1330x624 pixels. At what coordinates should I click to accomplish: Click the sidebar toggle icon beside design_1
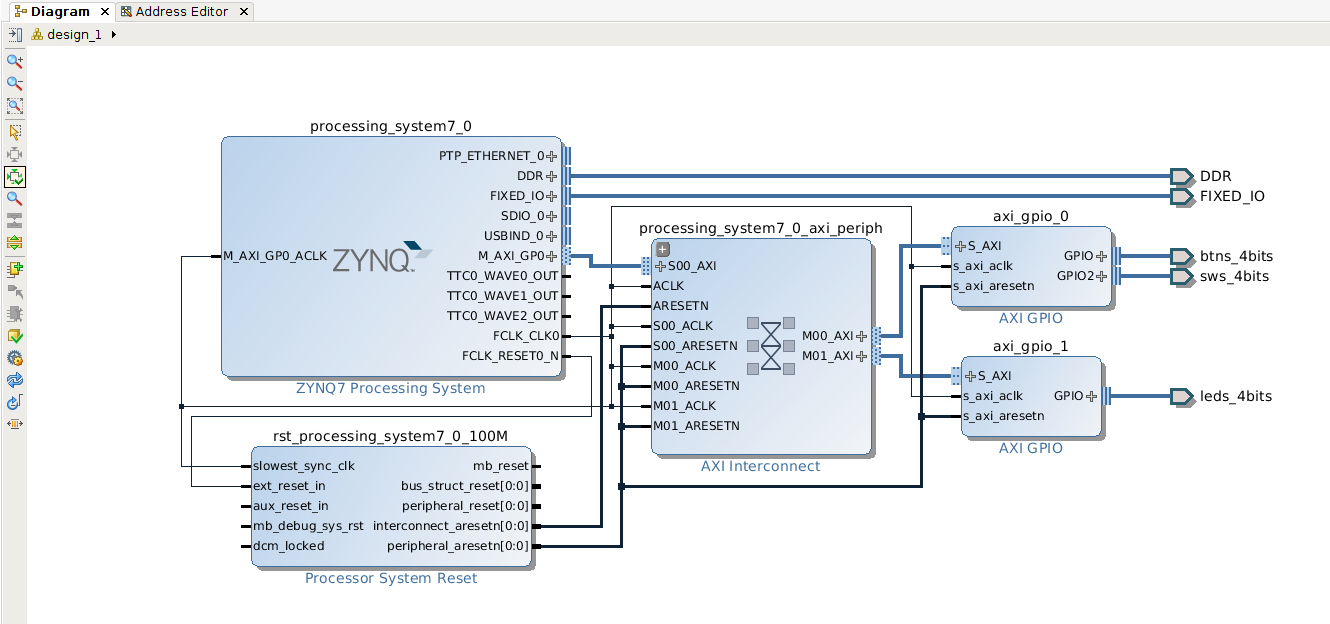tap(15, 34)
